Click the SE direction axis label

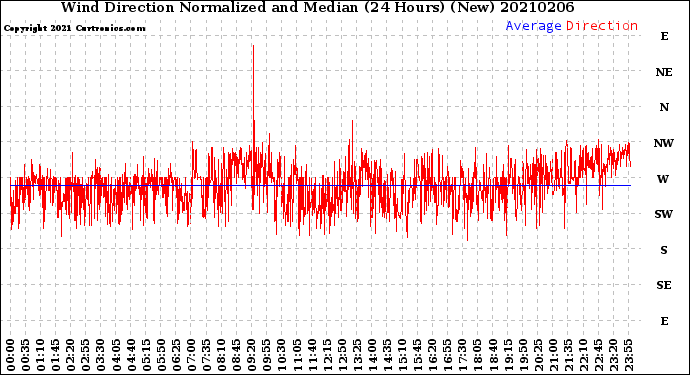664,286
